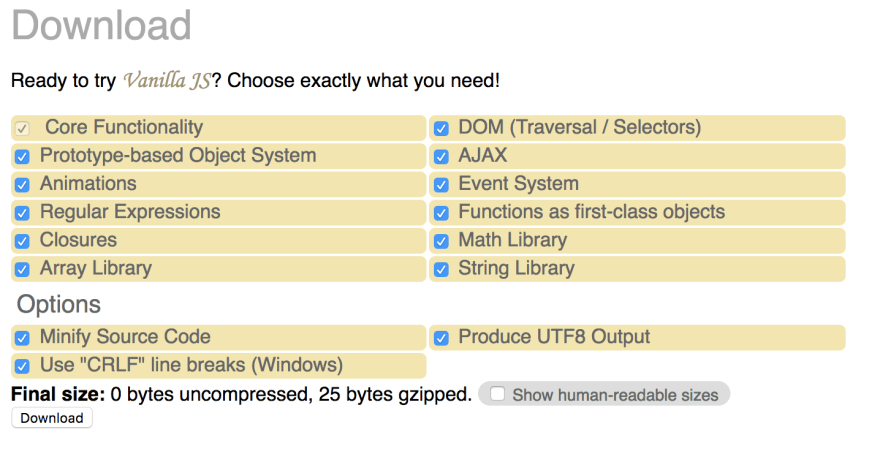Click the Core Functionality label text
Image resolution: width=880 pixels, height=451 pixels.
[124, 127]
